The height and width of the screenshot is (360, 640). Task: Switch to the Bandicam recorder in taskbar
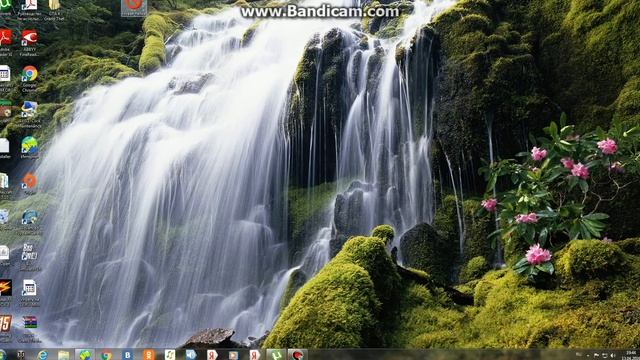298,355
